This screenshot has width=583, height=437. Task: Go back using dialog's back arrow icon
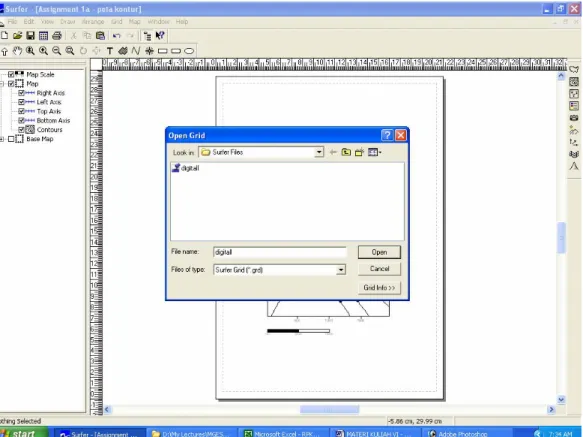coord(333,152)
